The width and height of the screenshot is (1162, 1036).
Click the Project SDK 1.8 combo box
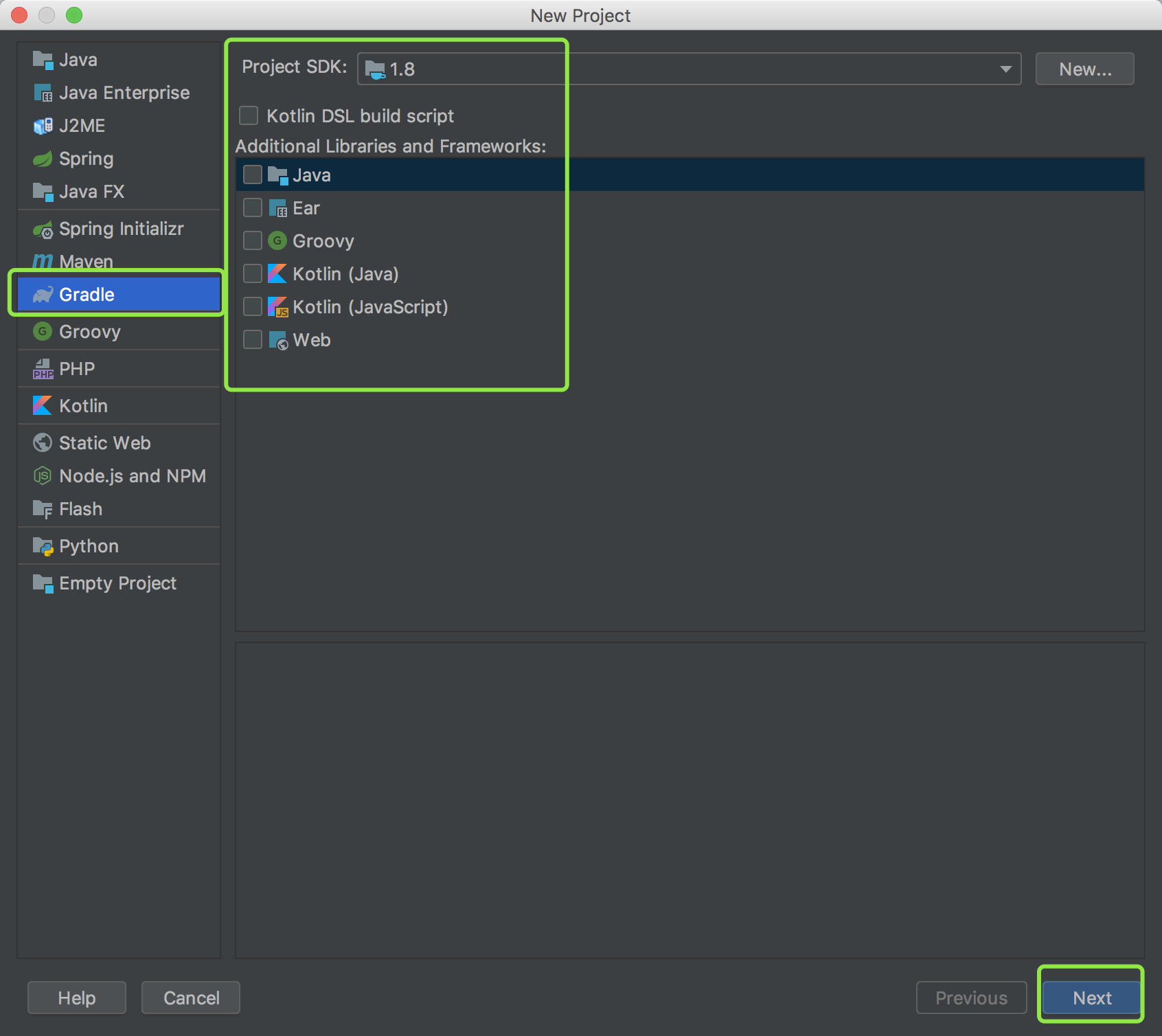(687, 69)
